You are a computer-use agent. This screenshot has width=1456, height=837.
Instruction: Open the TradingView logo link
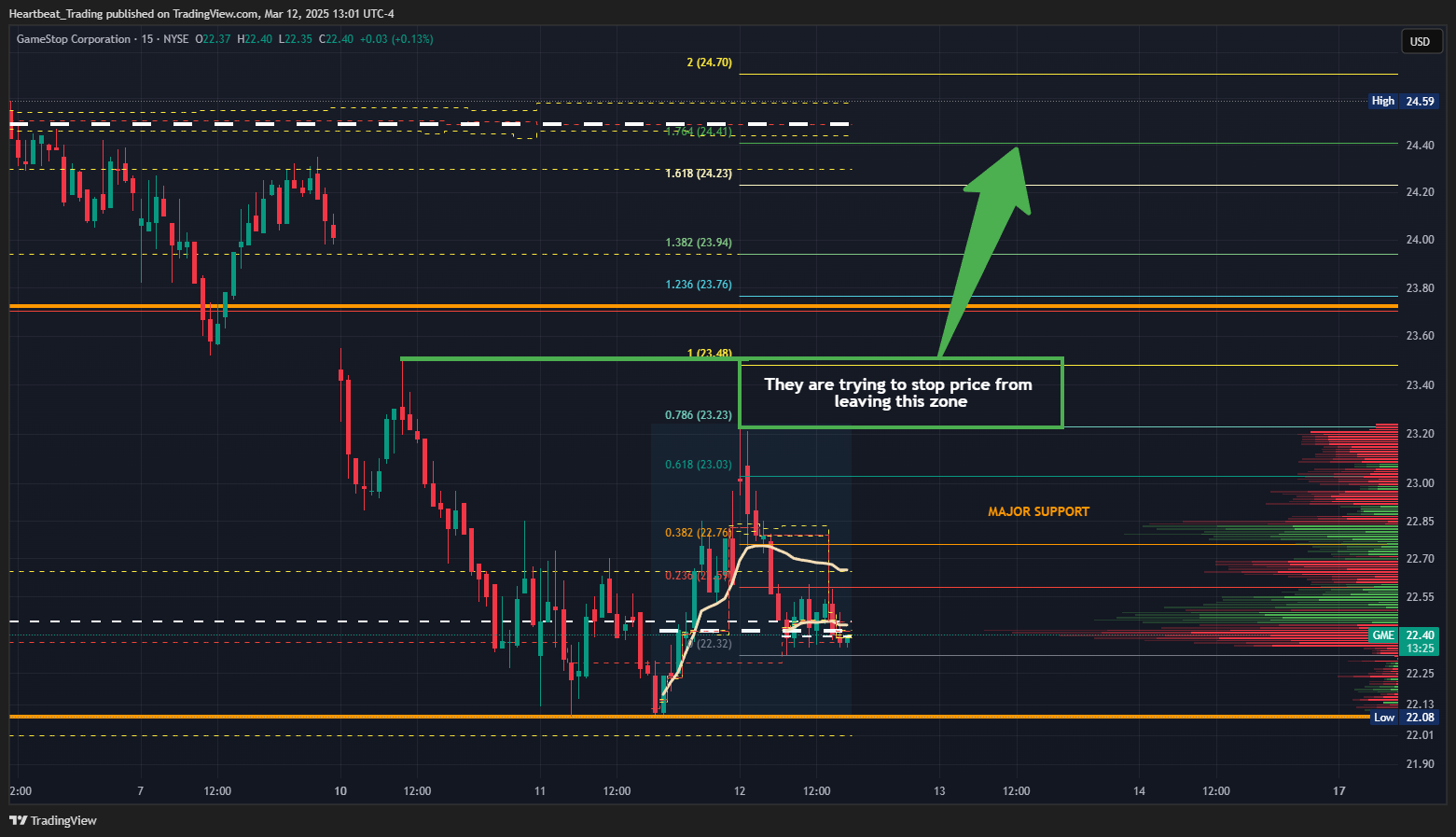[x=53, y=820]
